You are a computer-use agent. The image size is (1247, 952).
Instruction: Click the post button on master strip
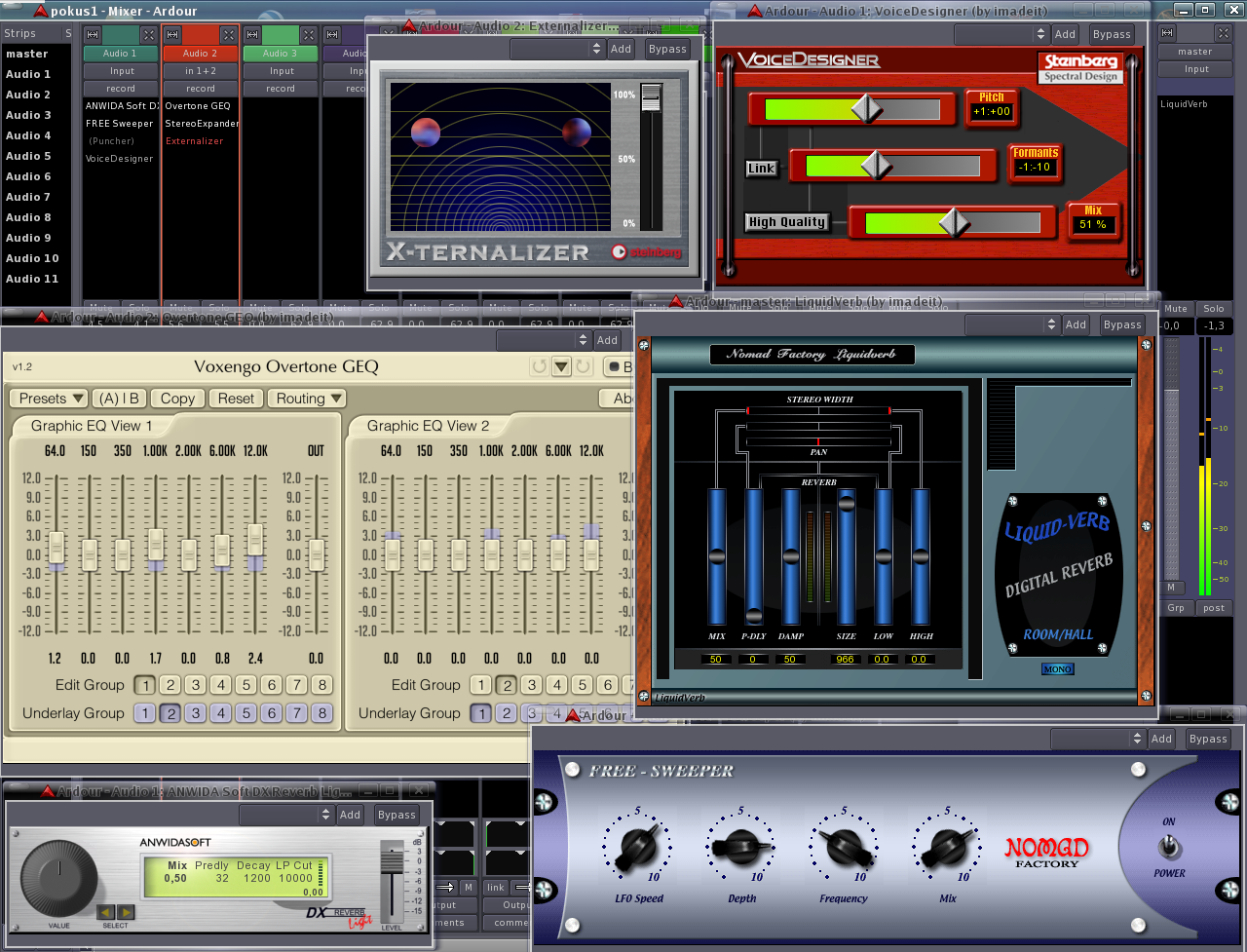[x=1214, y=607]
